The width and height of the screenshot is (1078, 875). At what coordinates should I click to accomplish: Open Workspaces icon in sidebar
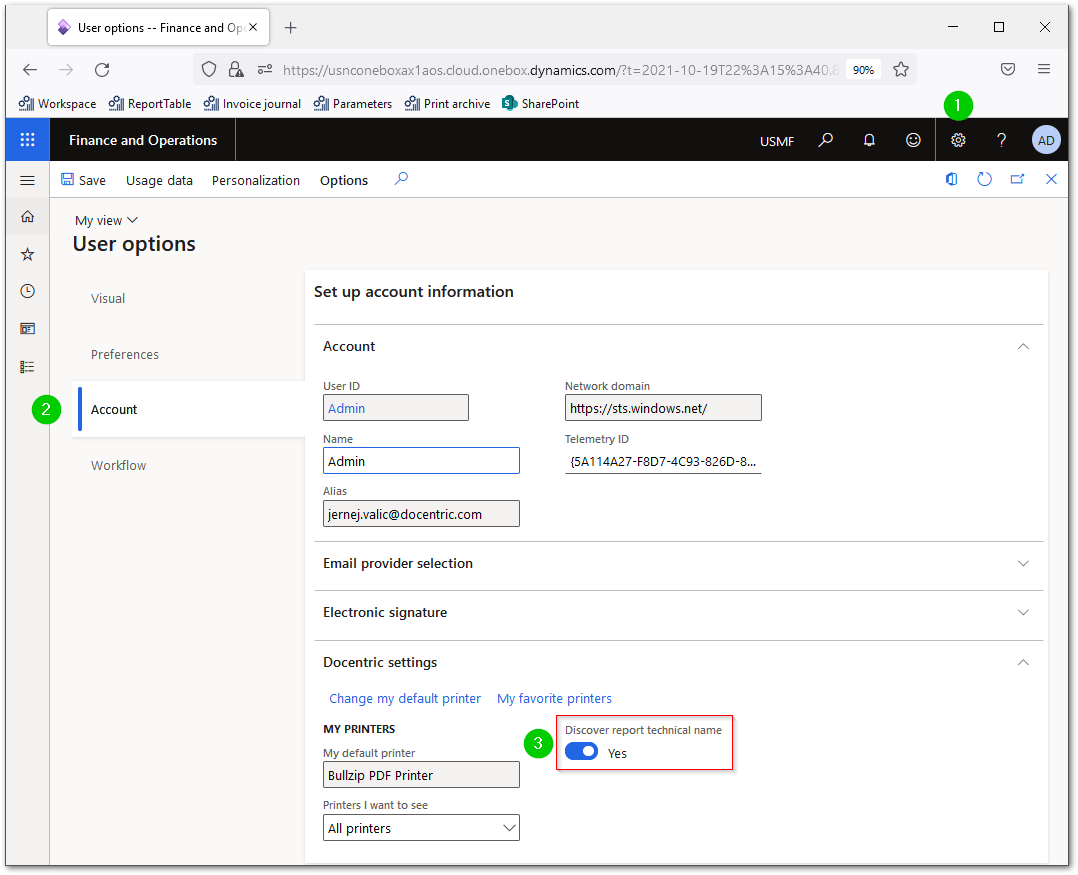28,329
